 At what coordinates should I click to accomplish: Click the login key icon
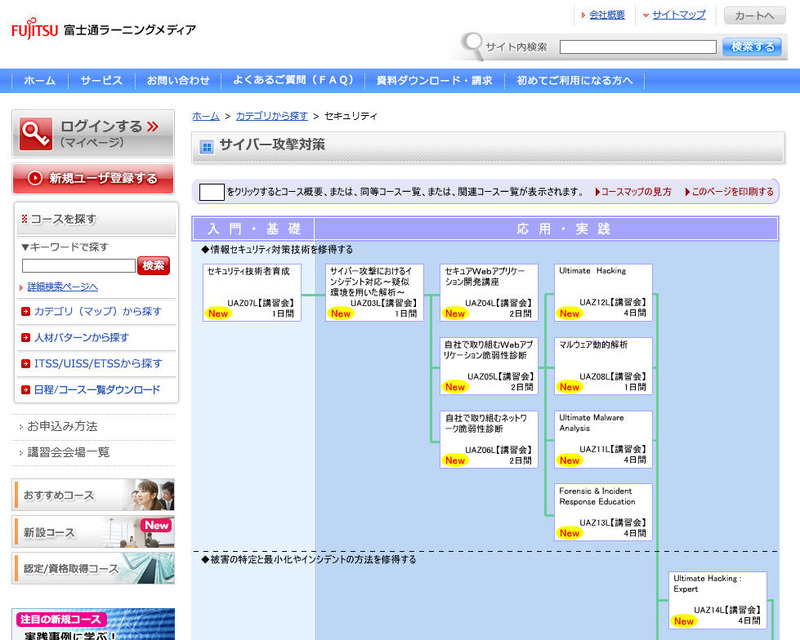click(36, 133)
